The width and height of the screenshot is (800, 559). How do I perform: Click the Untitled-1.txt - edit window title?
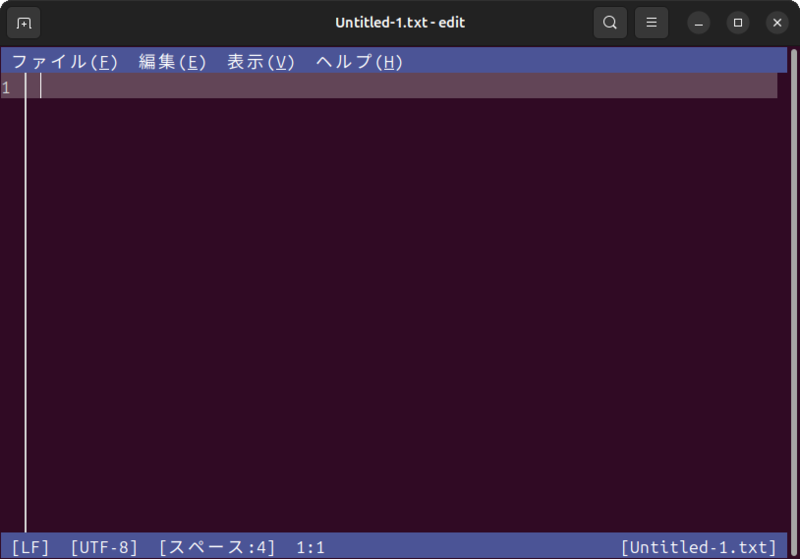400,22
